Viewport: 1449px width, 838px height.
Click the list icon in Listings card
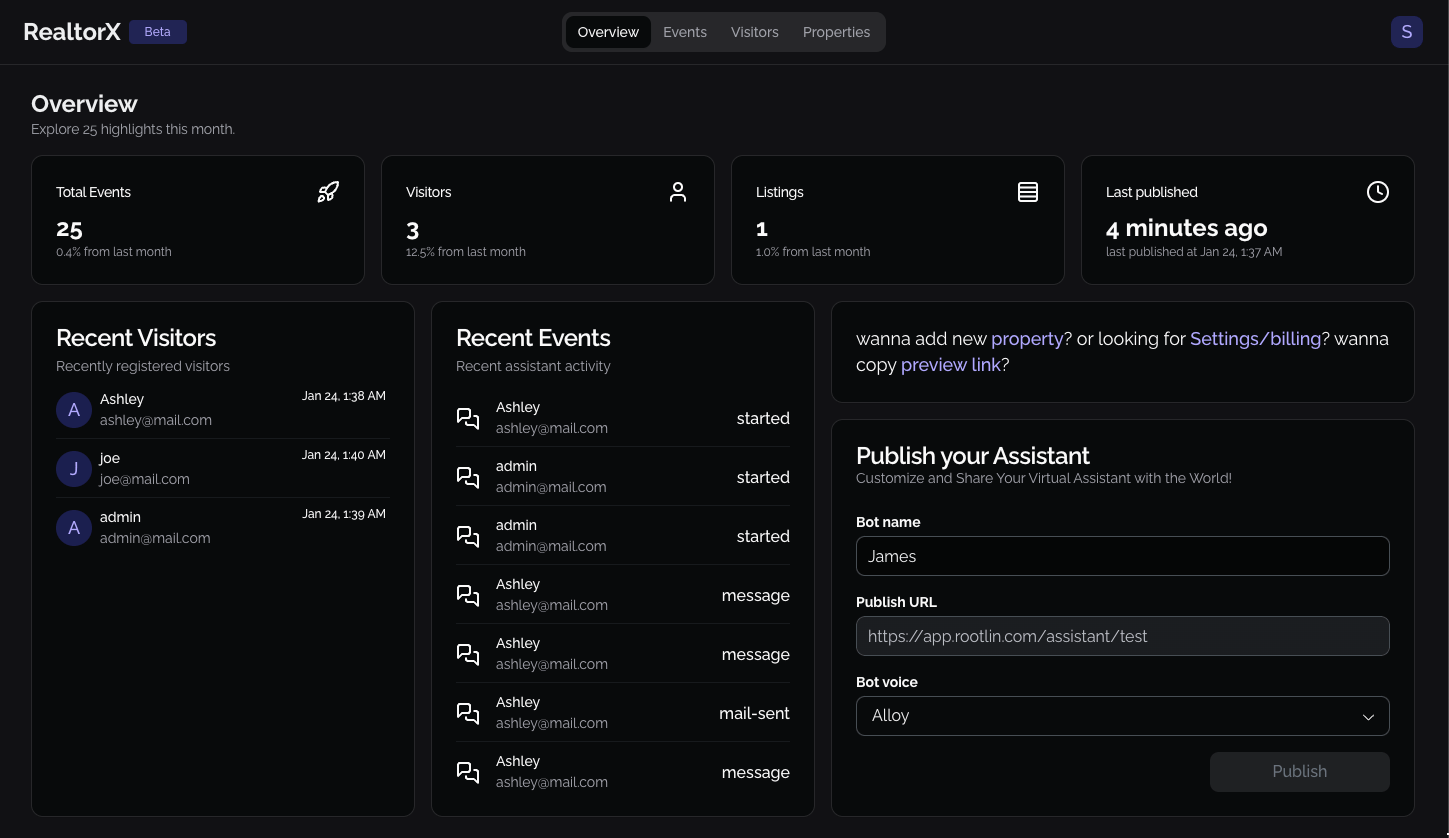[1028, 192]
